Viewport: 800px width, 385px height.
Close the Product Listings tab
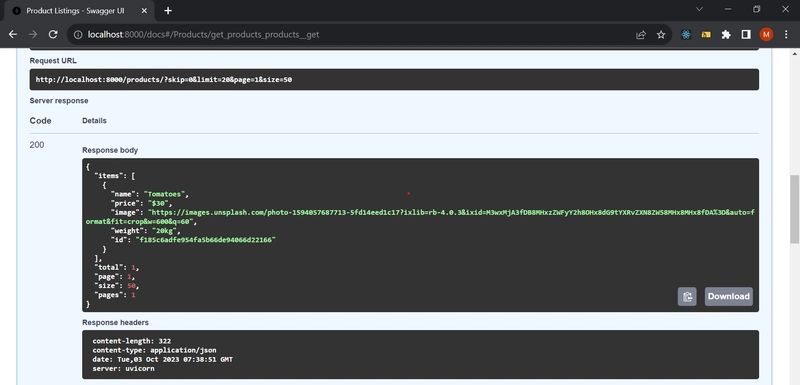[x=145, y=11]
